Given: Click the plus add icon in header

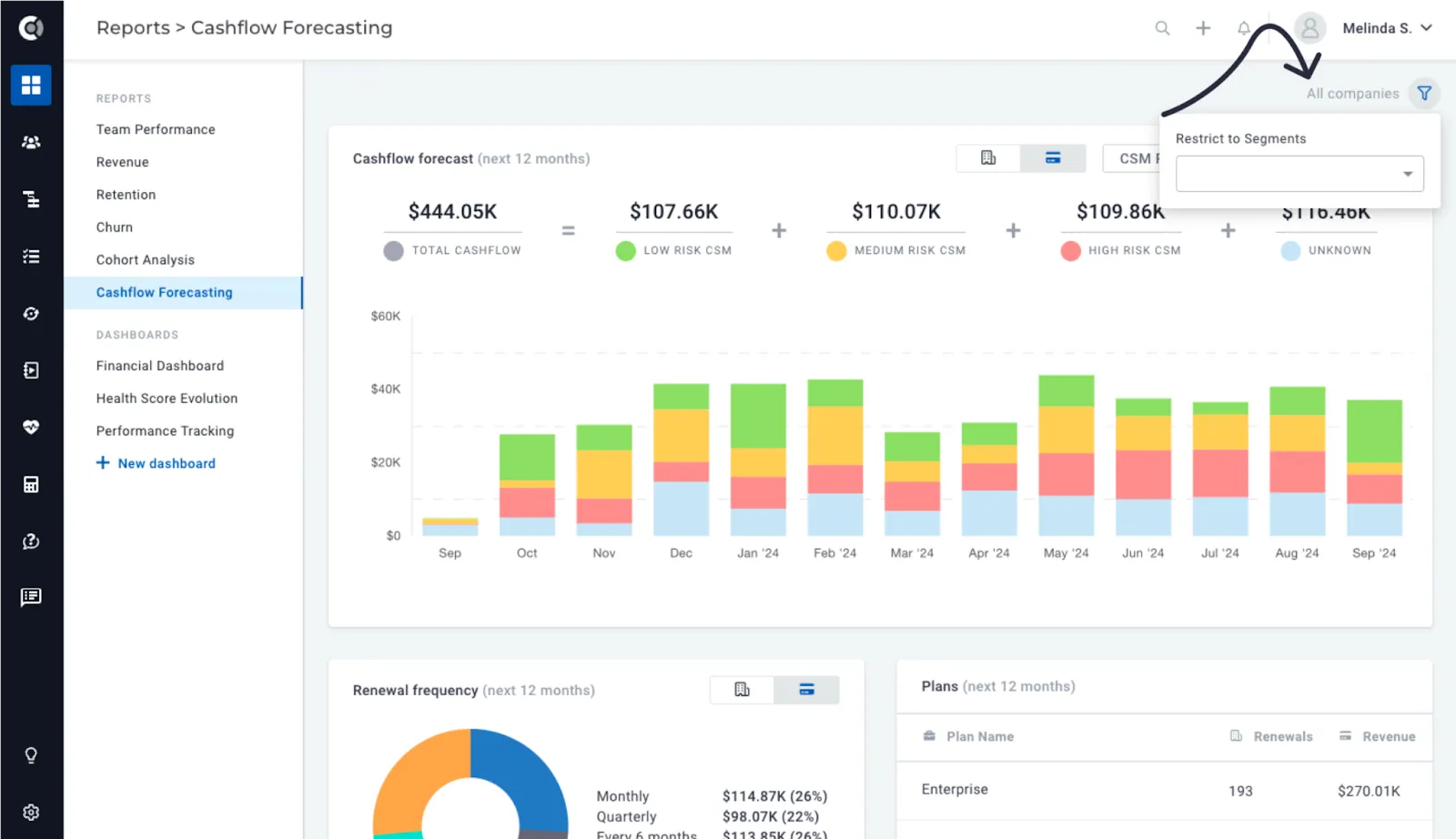Looking at the screenshot, I should [1203, 28].
